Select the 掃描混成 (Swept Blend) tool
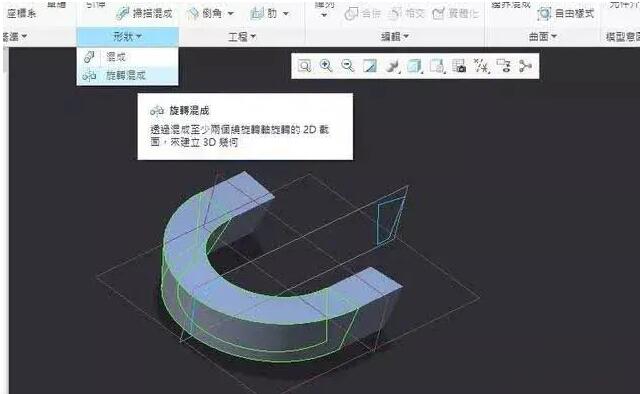The width and height of the screenshot is (640, 394). 144,13
